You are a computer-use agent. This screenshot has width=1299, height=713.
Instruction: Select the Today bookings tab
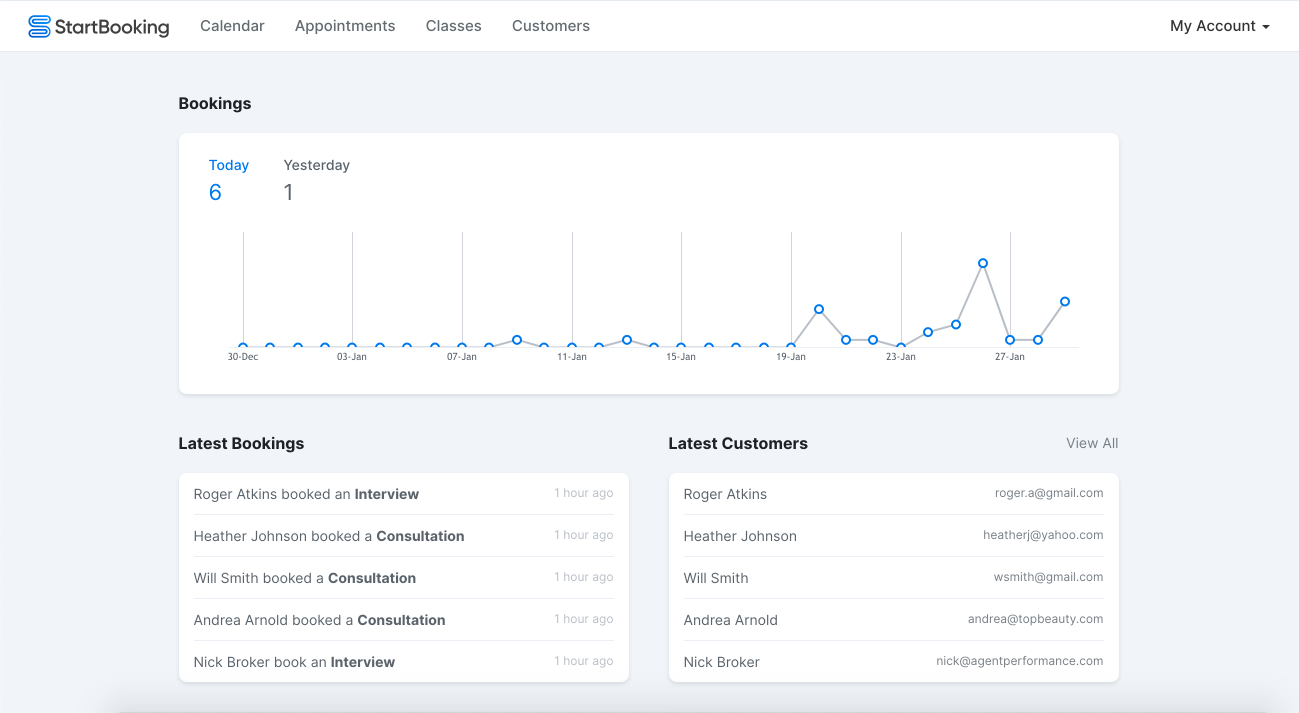pyautogui.click(x=229, y=166)
